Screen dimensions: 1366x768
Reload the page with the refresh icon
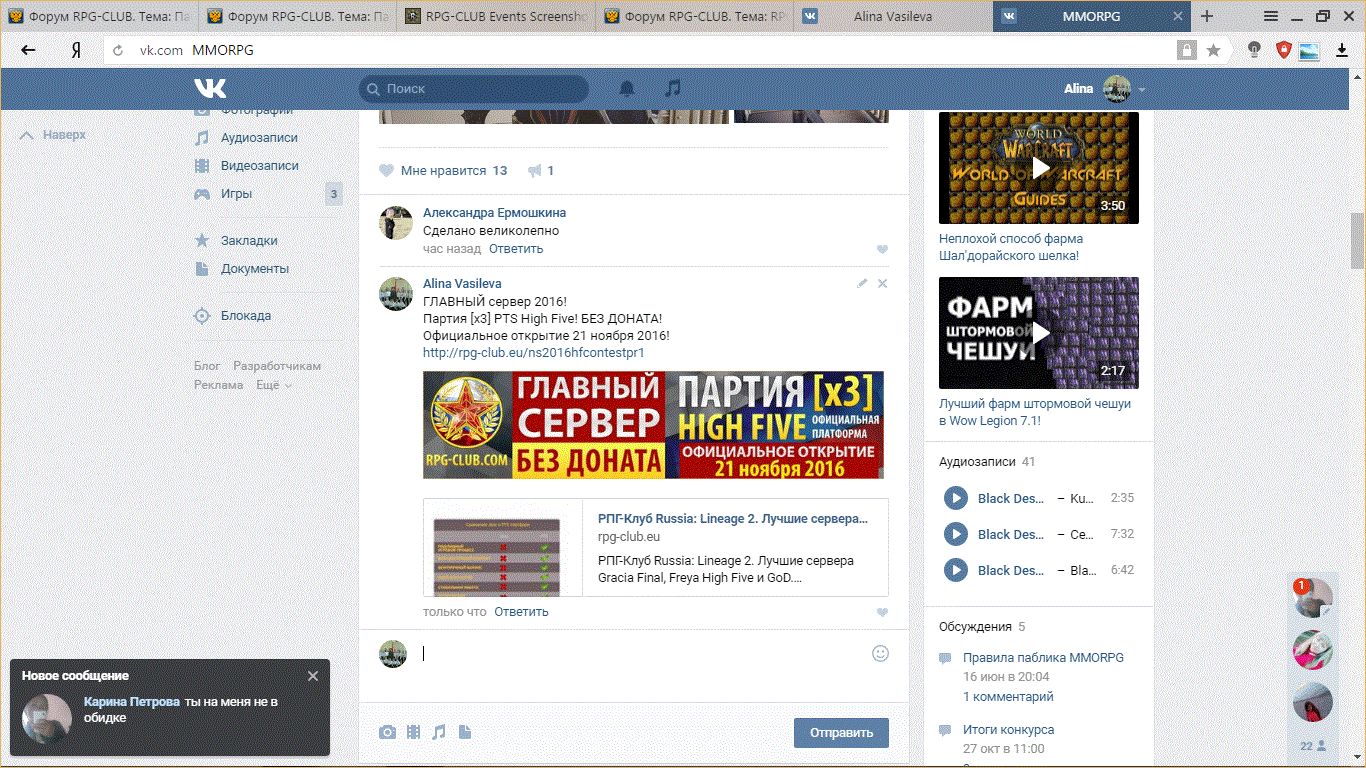click(x=118, y=50)
